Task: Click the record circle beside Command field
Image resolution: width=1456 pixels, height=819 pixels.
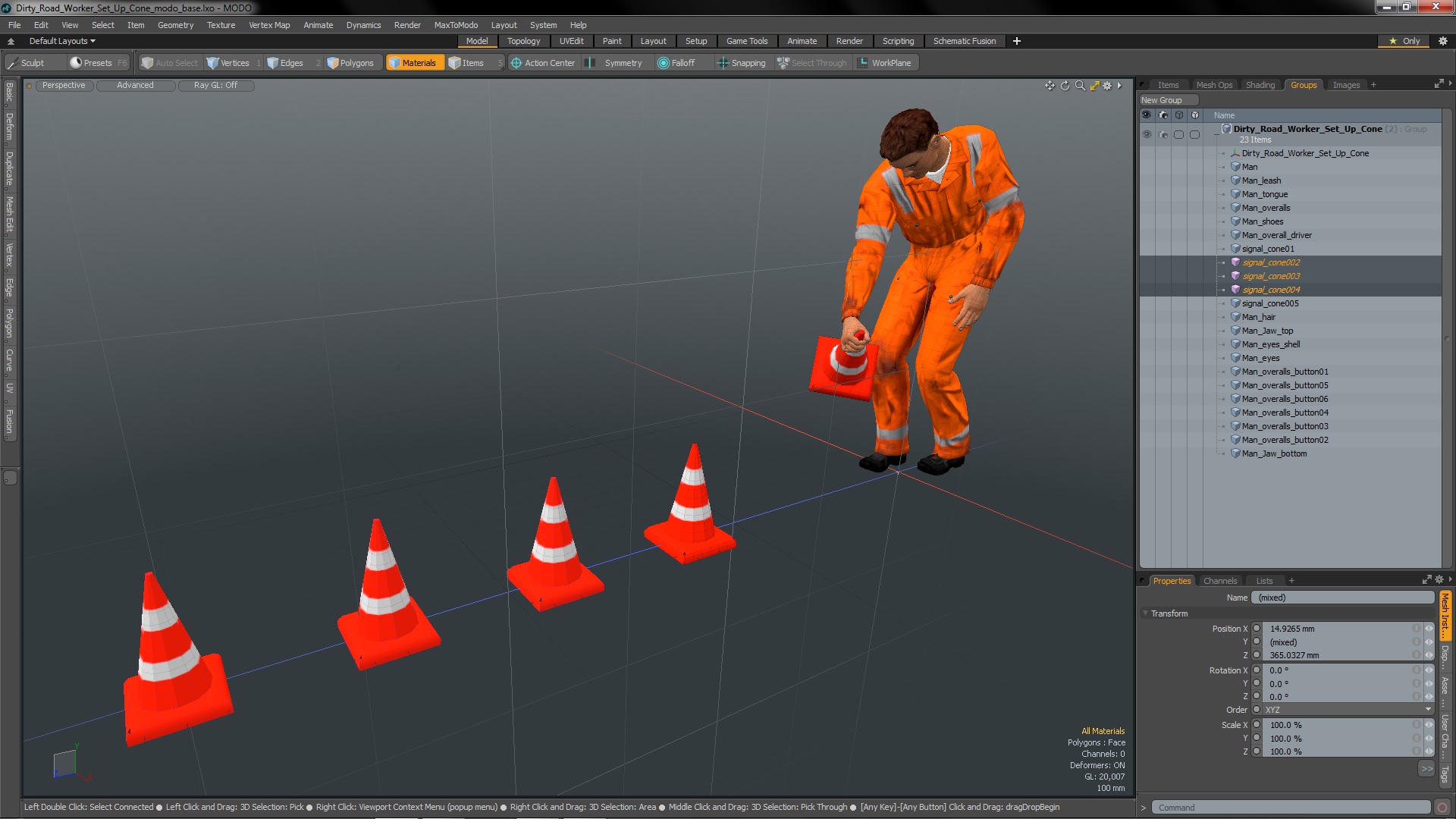Action: (1442, 808)
